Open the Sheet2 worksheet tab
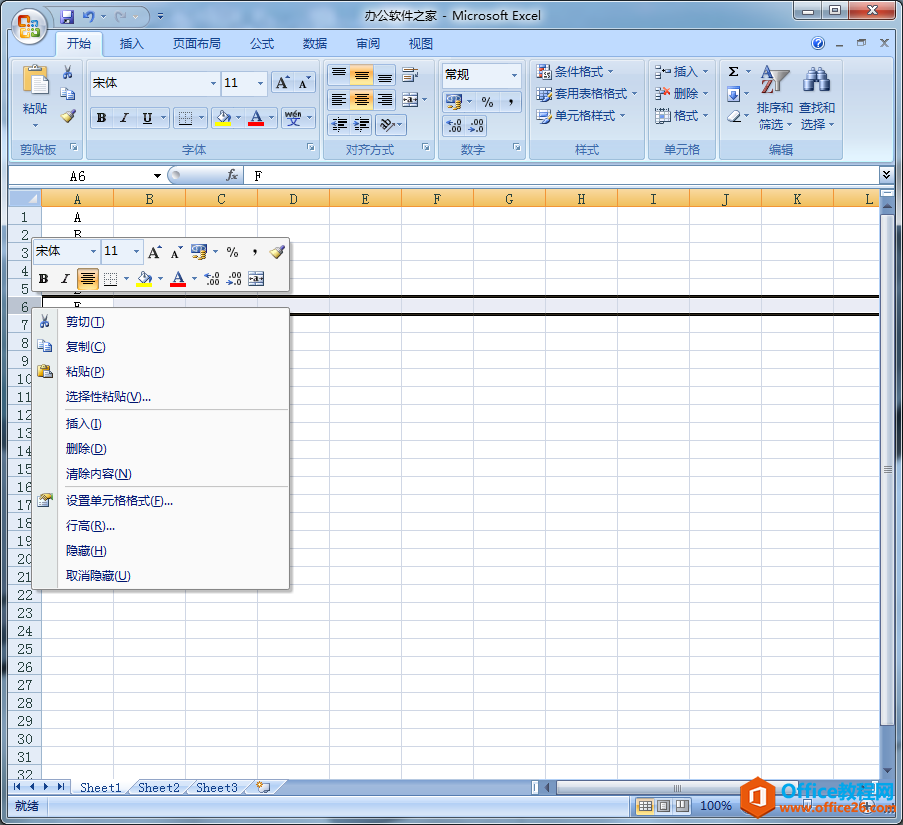903x825 pixels. tap(159, 788)
